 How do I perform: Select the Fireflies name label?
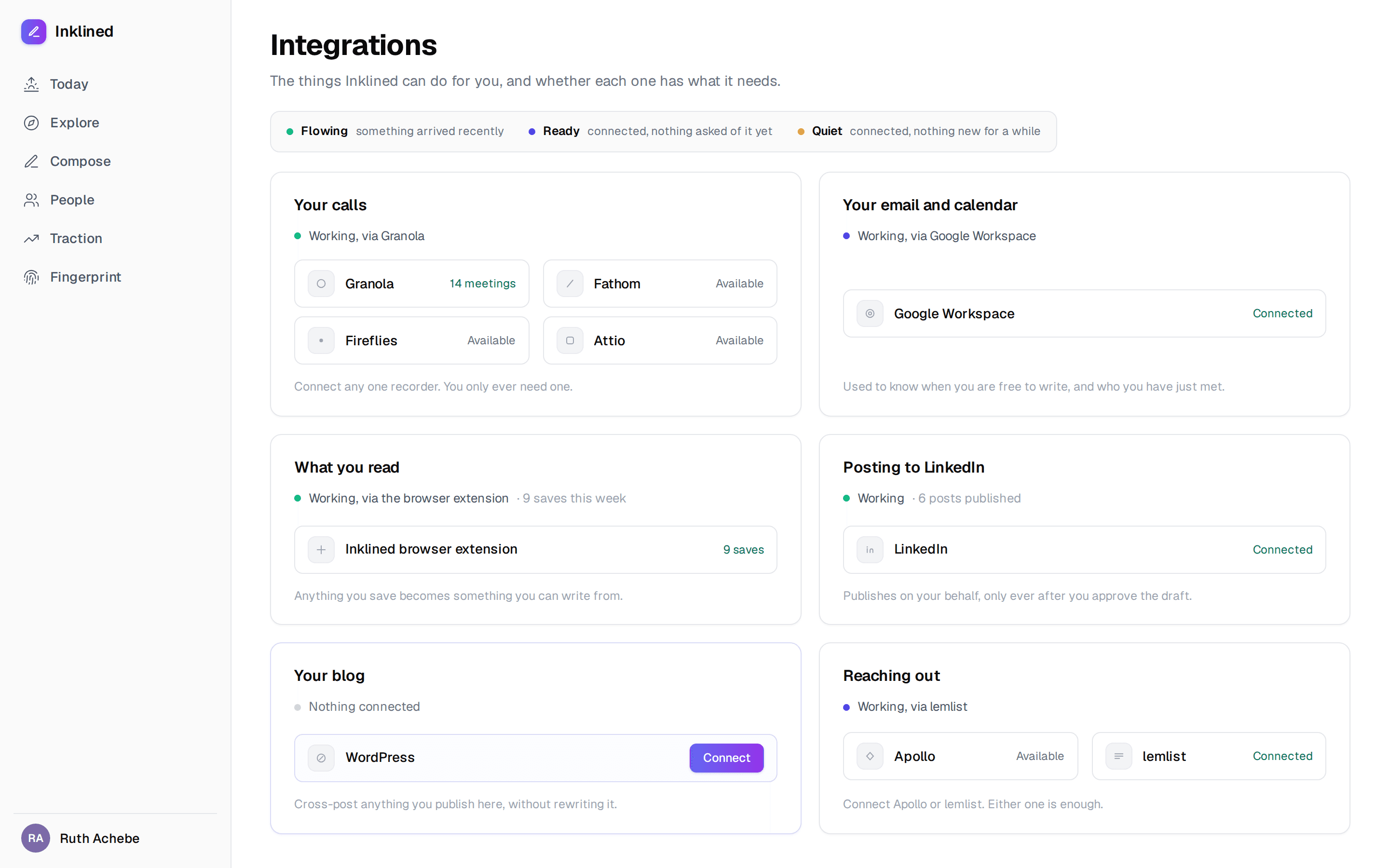click(371, 340)
